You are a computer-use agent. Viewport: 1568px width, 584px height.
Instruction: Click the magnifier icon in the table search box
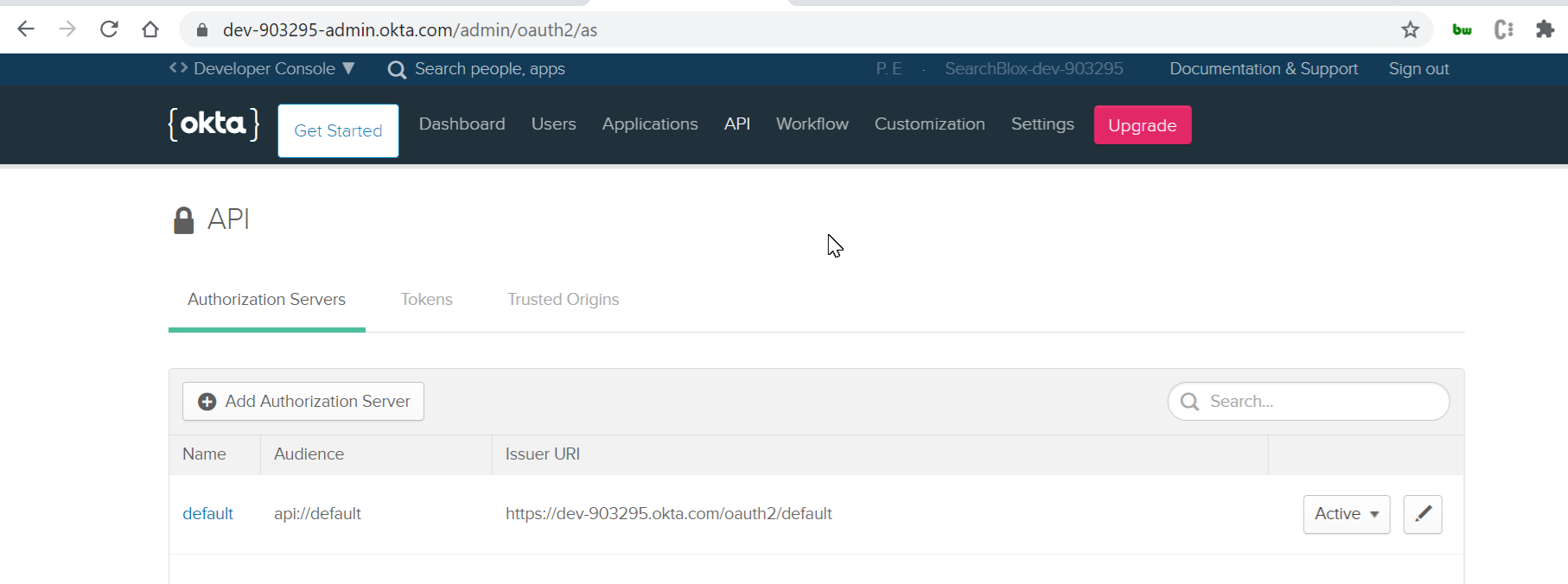click(x=1190, y=402)
